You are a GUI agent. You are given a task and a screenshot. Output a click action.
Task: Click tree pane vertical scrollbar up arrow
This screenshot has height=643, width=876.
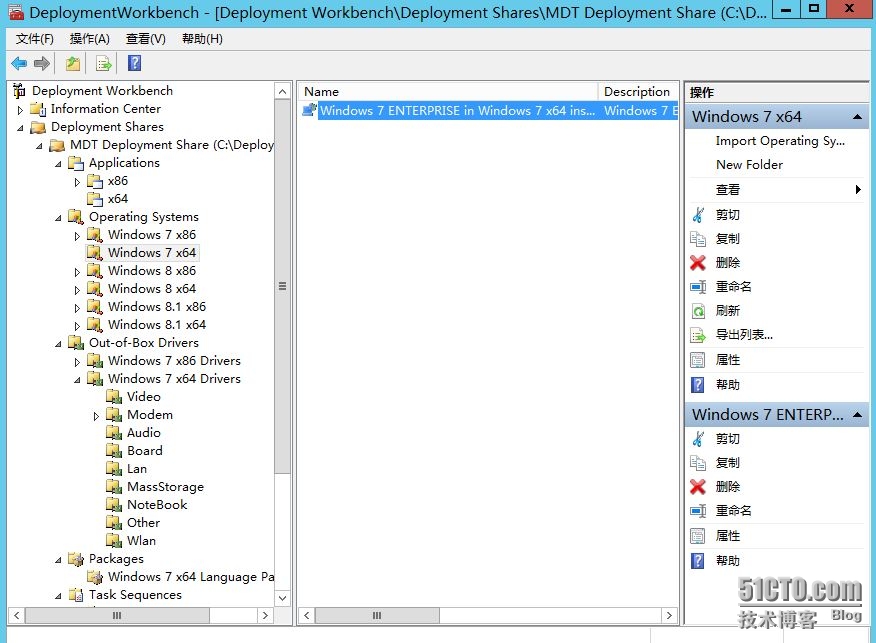[x=283, y=92]
